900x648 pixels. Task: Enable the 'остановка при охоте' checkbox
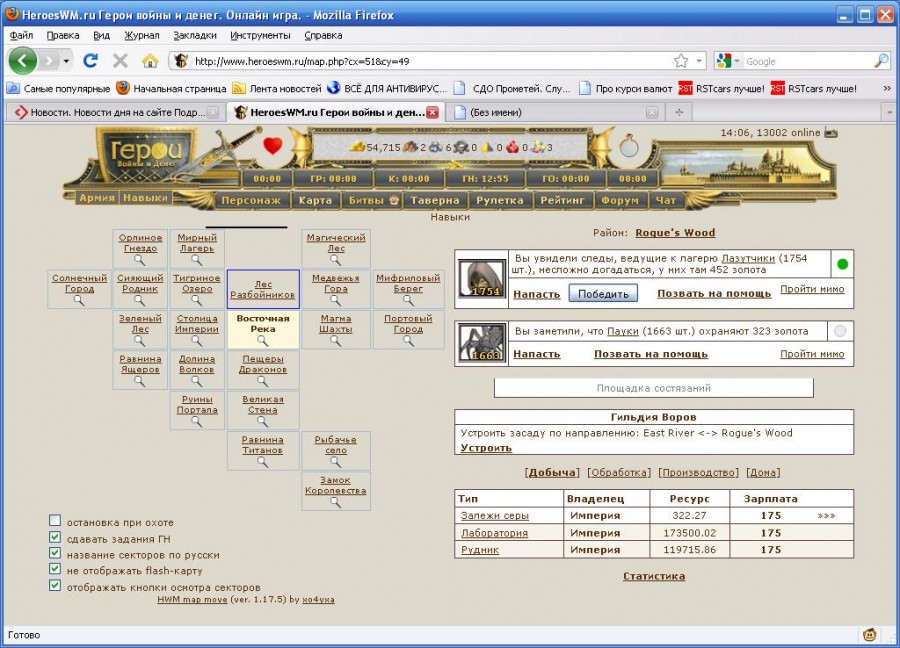pos(55,522)
